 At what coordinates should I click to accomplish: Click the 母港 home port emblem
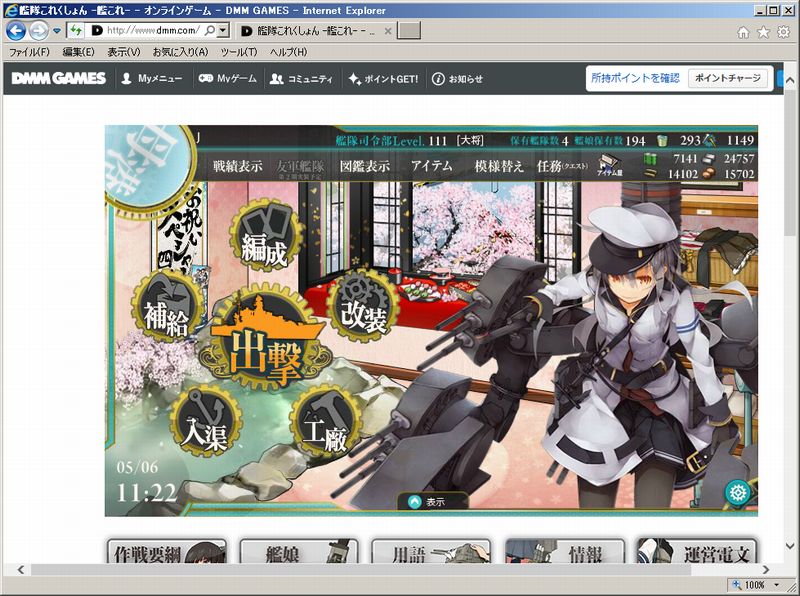[x=143, y=165]
